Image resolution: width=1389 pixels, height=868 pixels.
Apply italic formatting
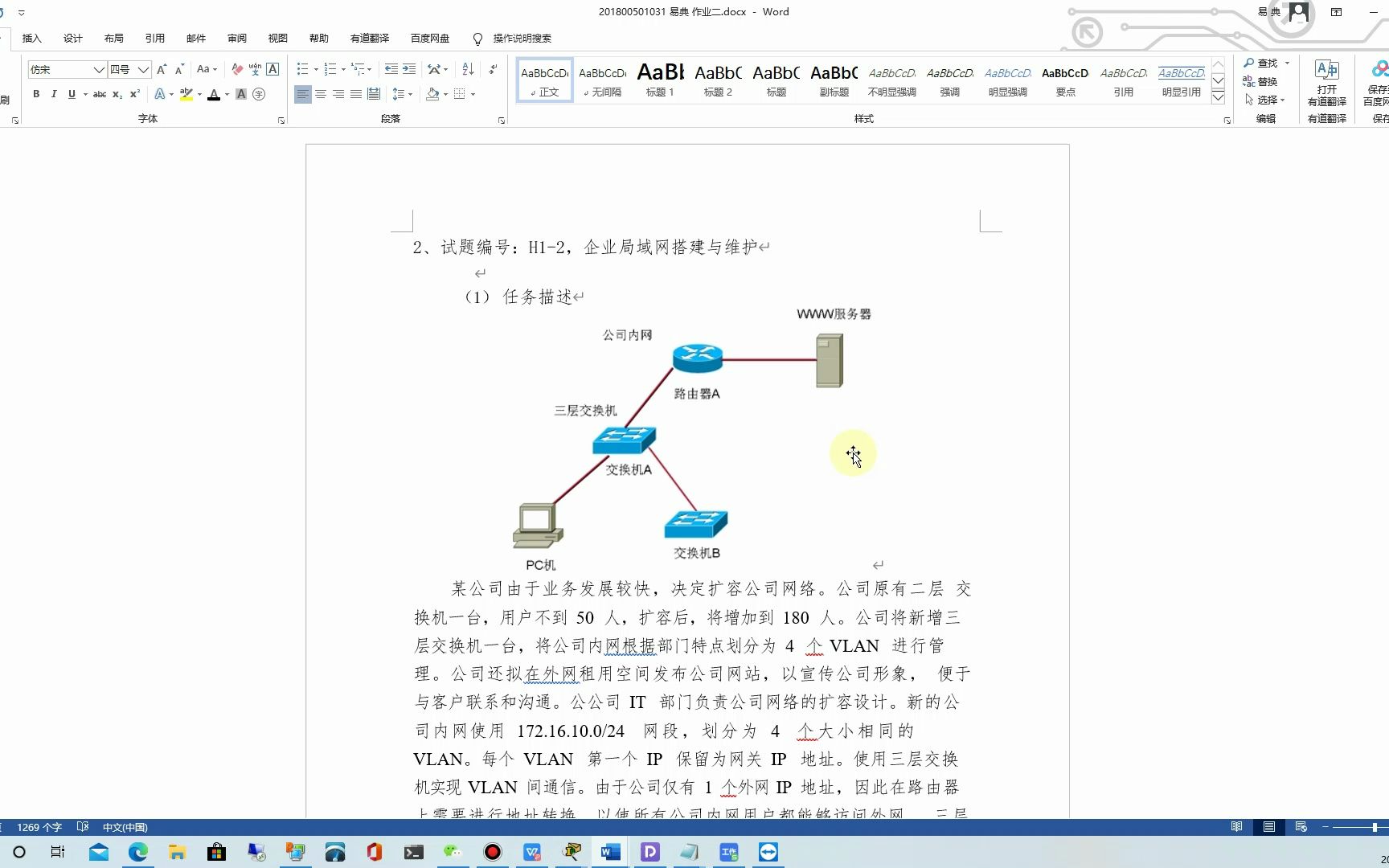(53, 94)
